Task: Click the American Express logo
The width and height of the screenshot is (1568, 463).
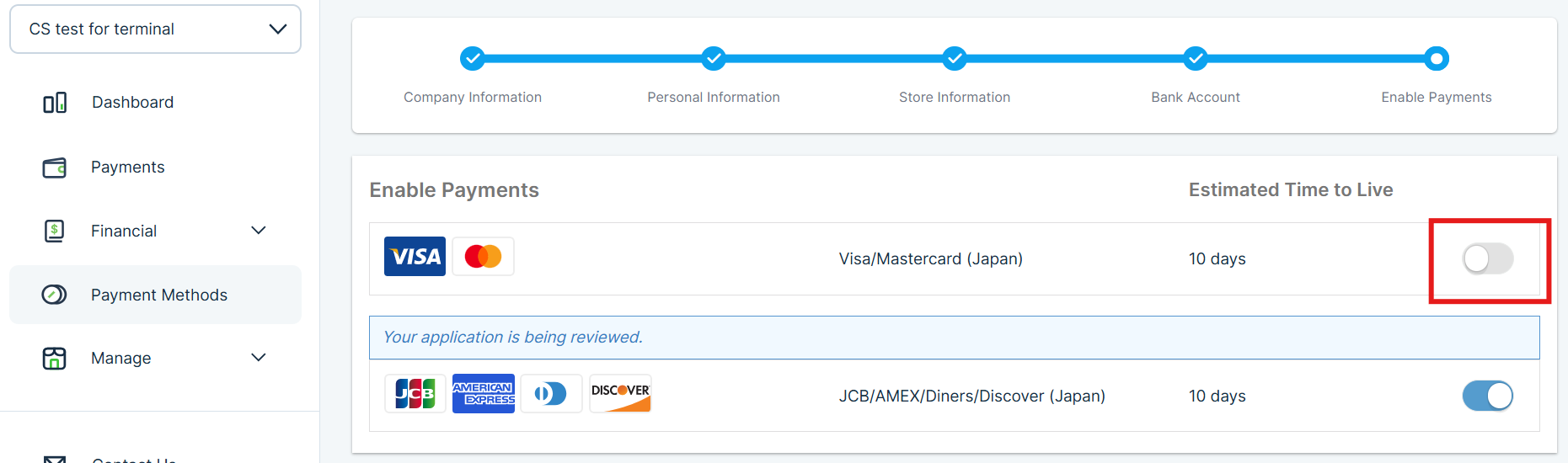Action: click(483, 393)
